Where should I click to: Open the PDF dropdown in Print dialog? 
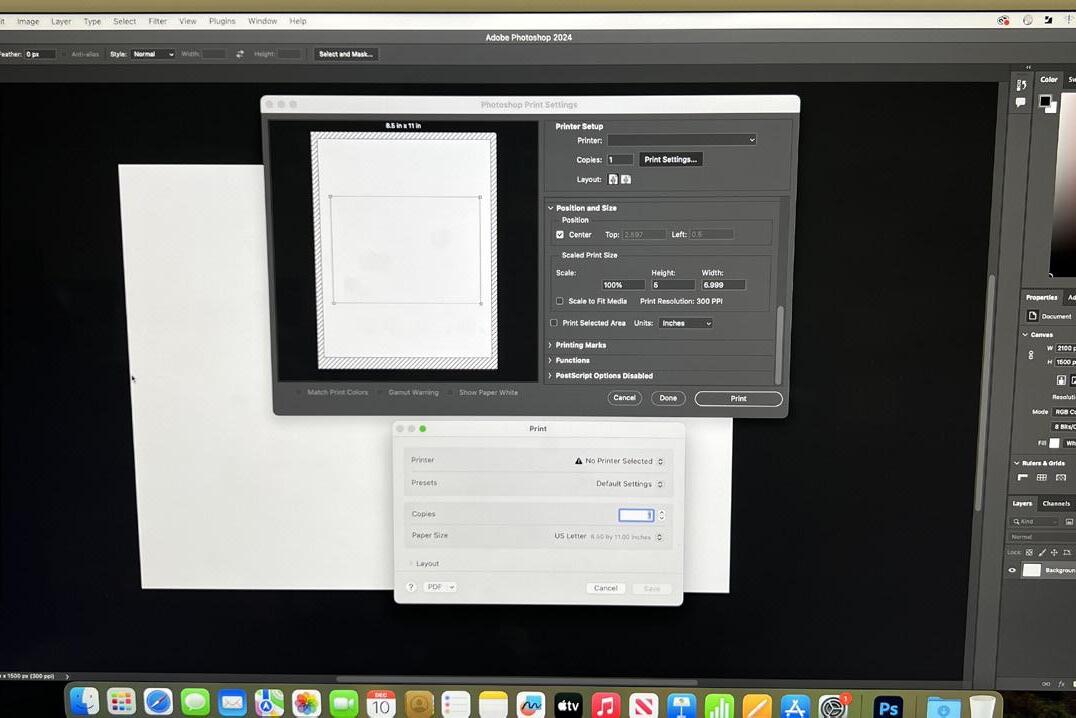(x=440, y=587)
